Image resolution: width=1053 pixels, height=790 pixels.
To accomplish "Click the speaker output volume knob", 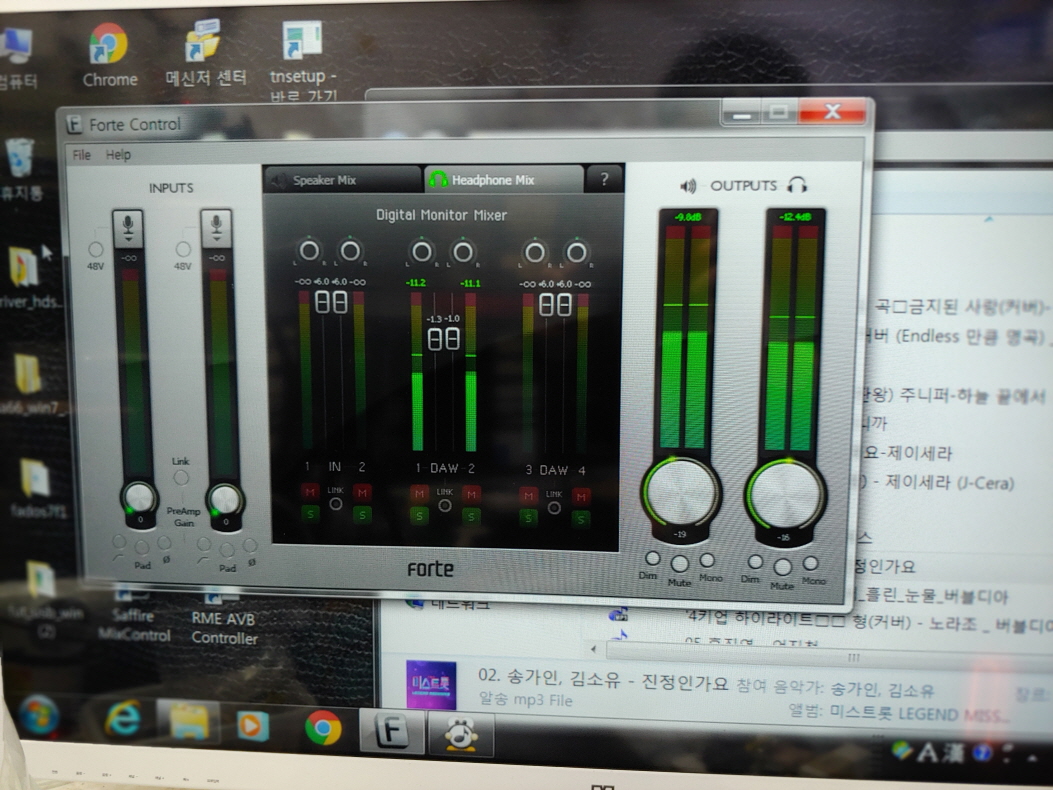I will [681, 492].
